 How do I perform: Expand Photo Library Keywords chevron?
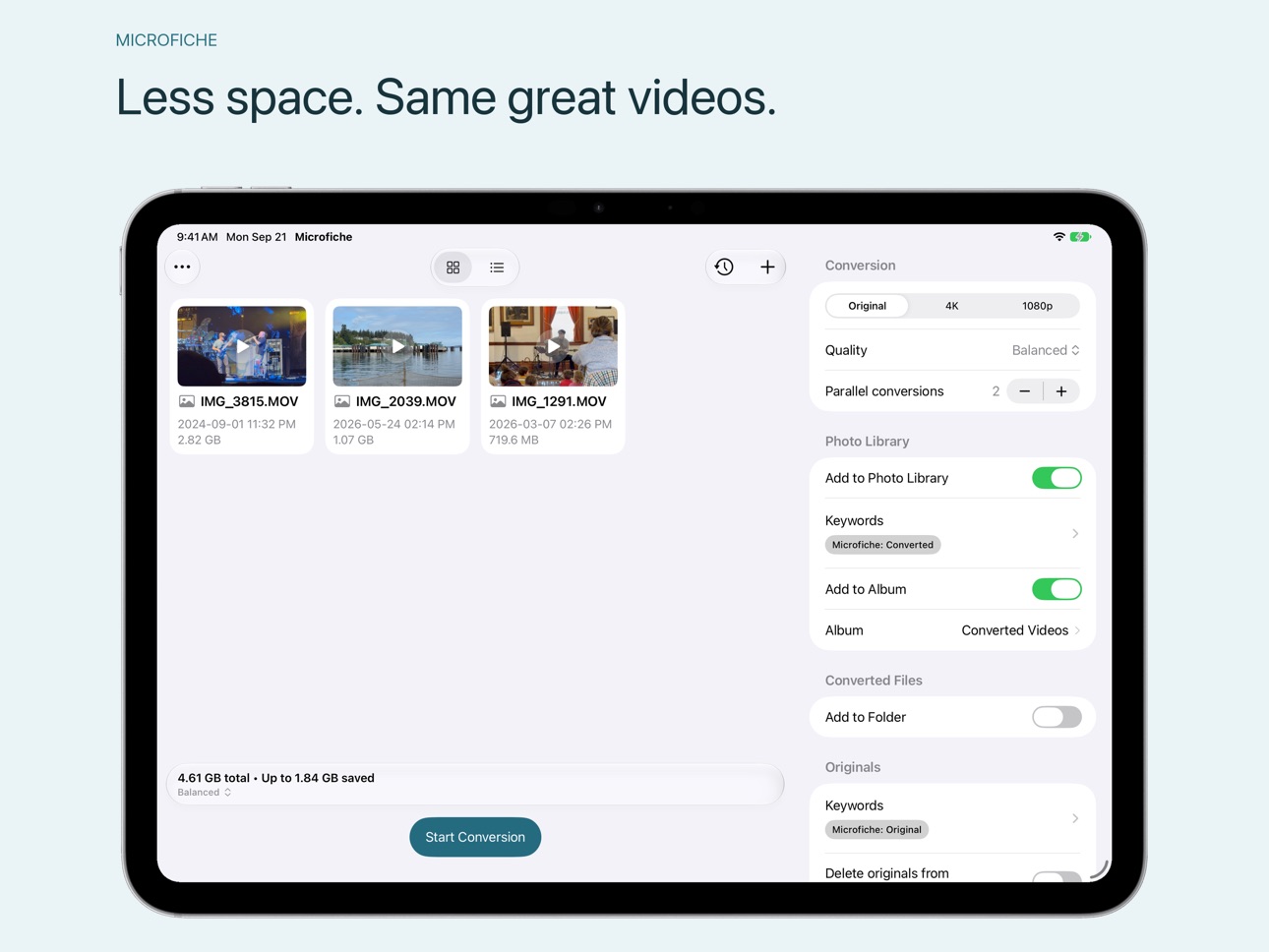pyautogui.click(x=1075, y=534)
